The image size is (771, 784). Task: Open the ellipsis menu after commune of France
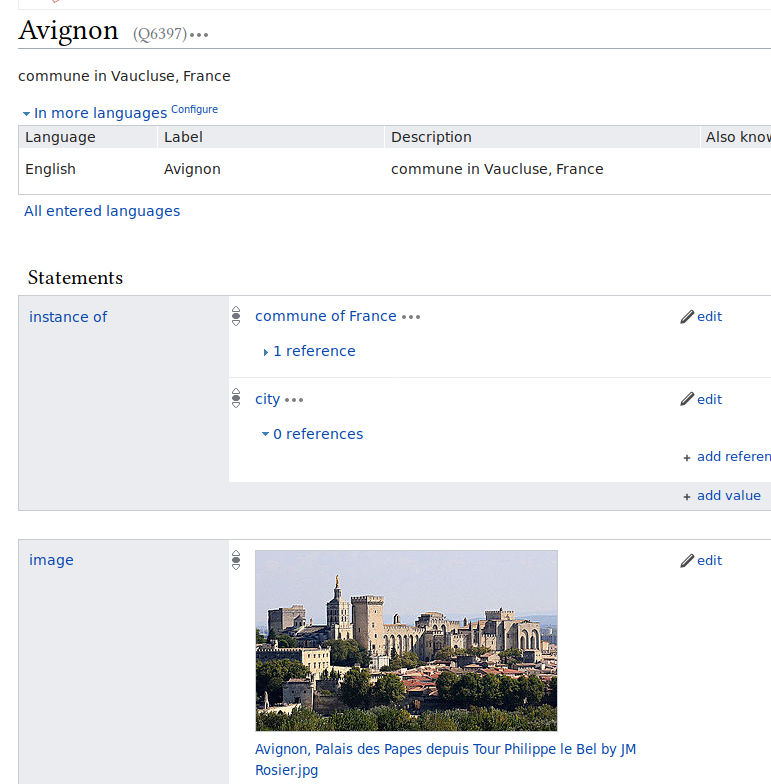point(411,317)
